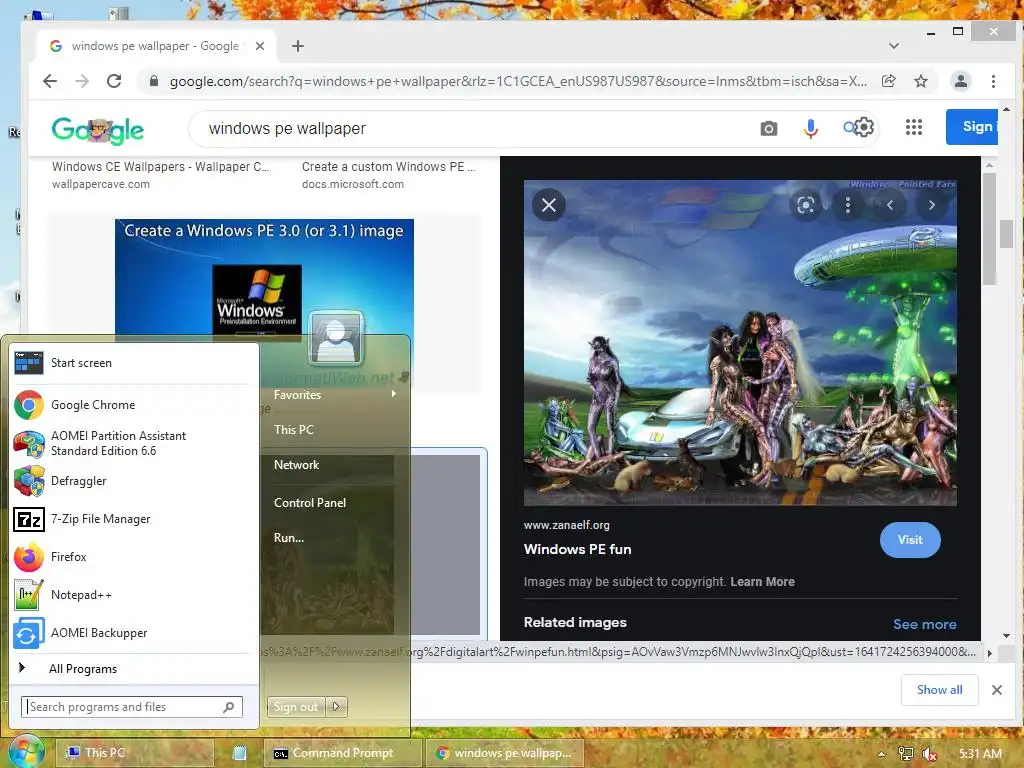Click the Search programs and files field
The width and height of the screenshot is (1024, 768).
point(131,707)
